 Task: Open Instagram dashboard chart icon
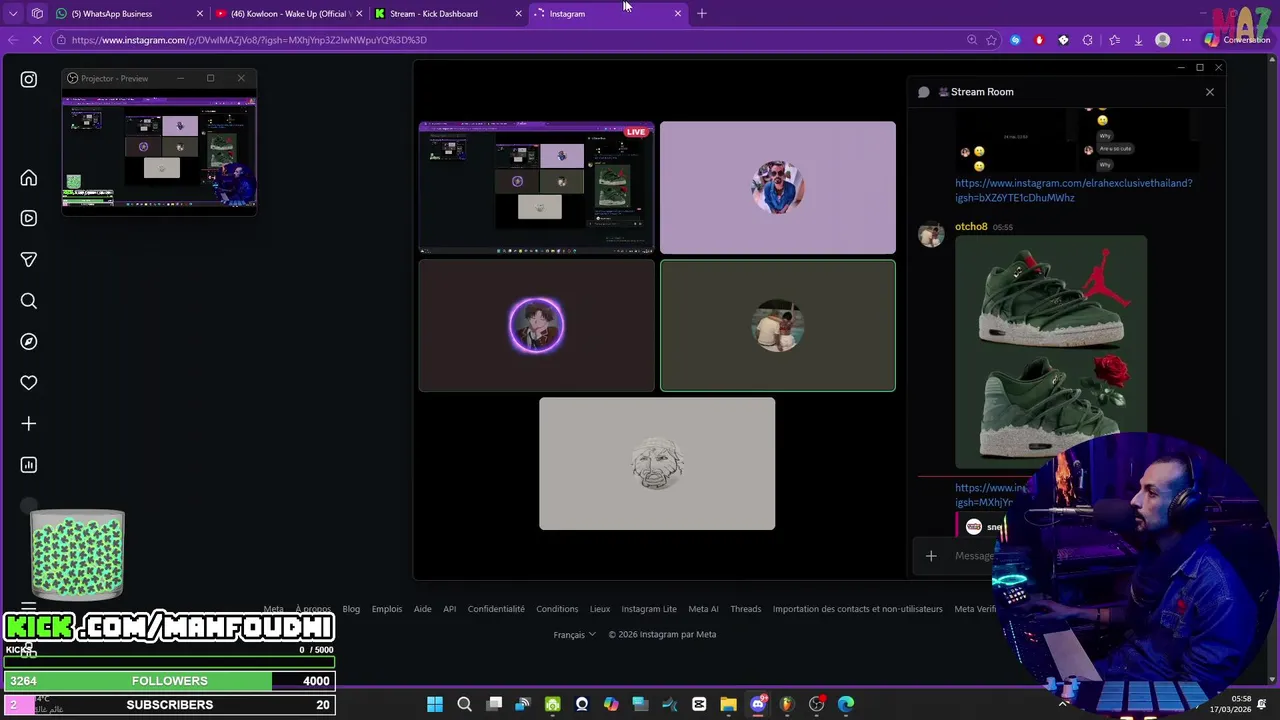pos(29,465)
